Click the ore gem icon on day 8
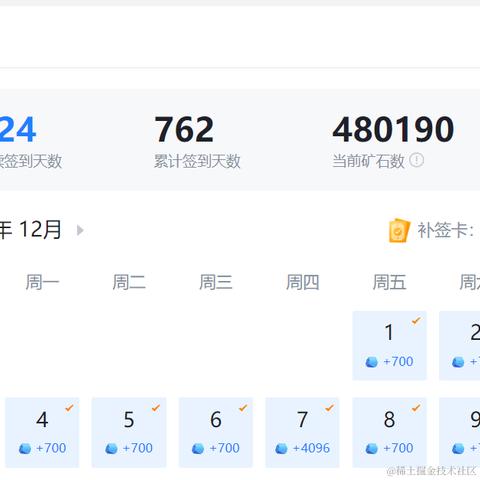The width and height of the screenshot is (480, 480). (372, 449)
